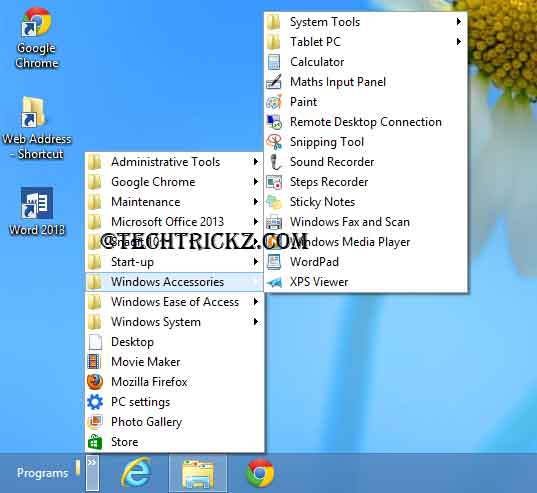Image resolution: width=537 pixels, height=493 pixels.
Task: Click the 'Sticky Notes' text label
Action: [x=322, y=202]
